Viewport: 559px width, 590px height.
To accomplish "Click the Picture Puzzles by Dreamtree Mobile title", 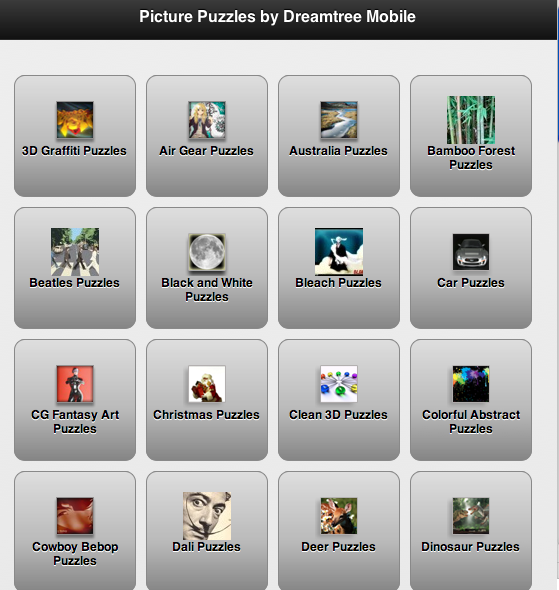I will 277,17.
